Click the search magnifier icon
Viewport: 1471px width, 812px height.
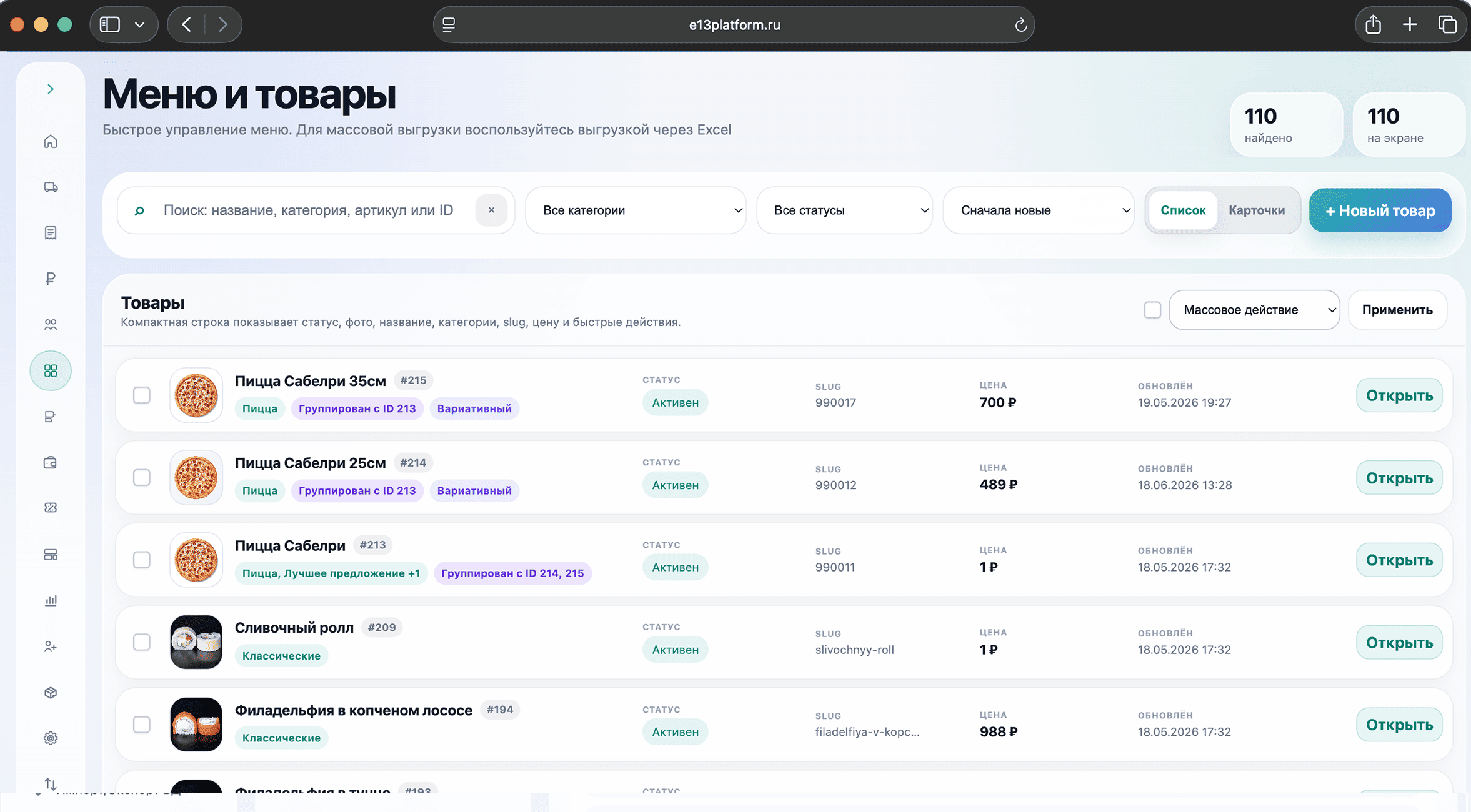139,211
